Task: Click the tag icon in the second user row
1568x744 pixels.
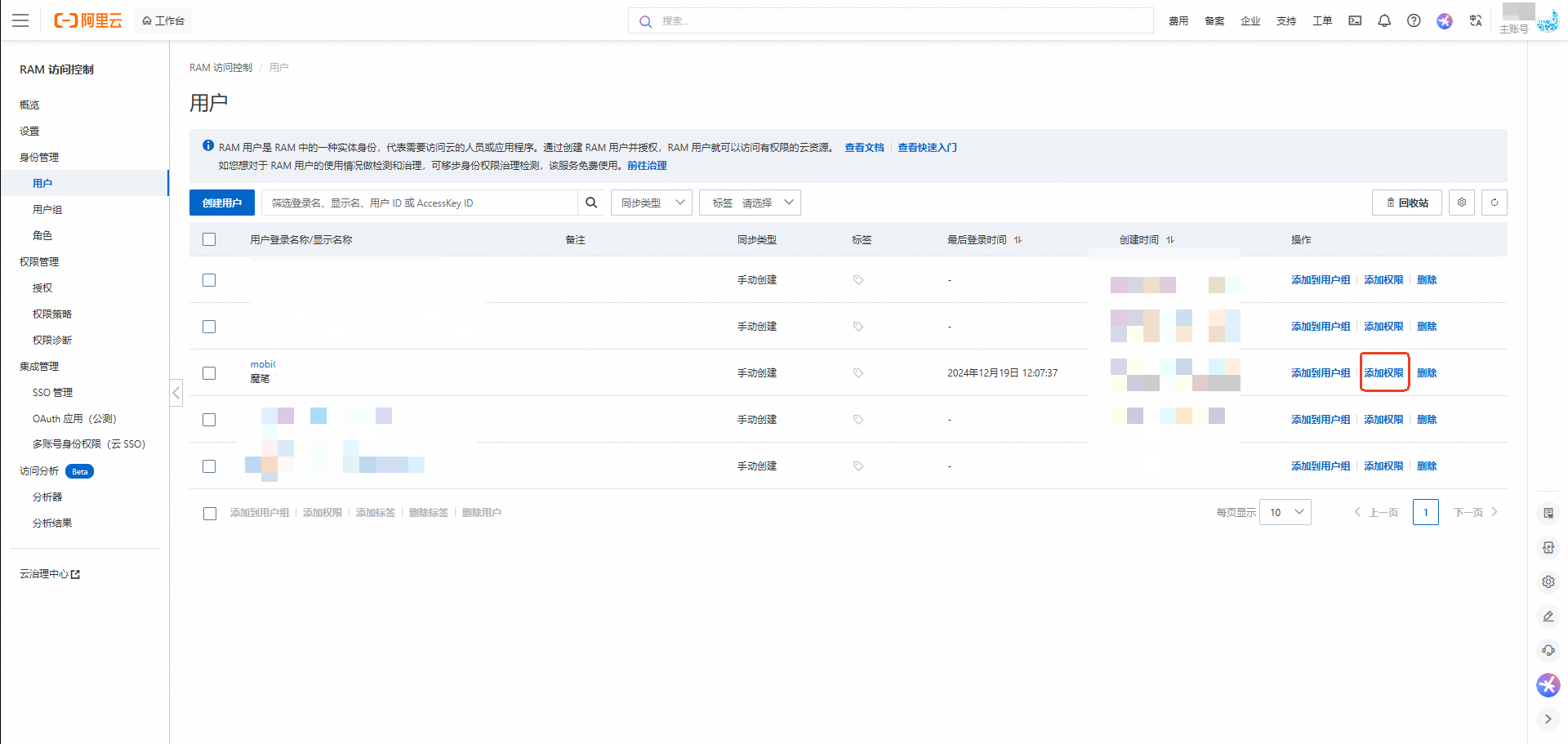Action: pos(858,327)
